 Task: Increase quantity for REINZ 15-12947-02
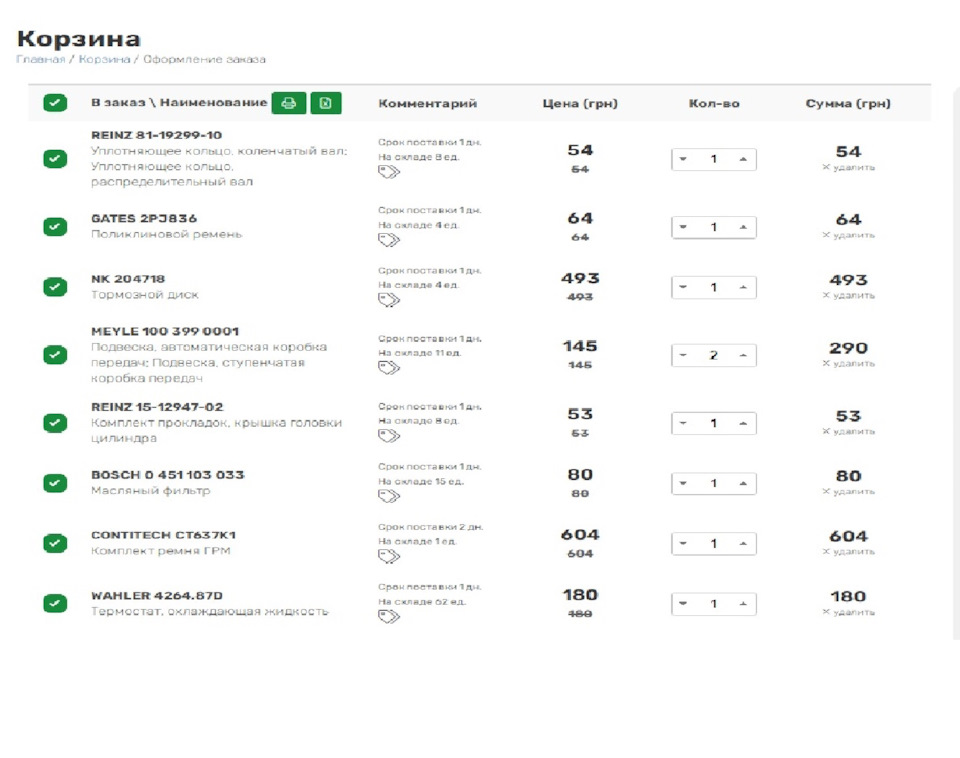pyautogui.click(x=743, y=423)
